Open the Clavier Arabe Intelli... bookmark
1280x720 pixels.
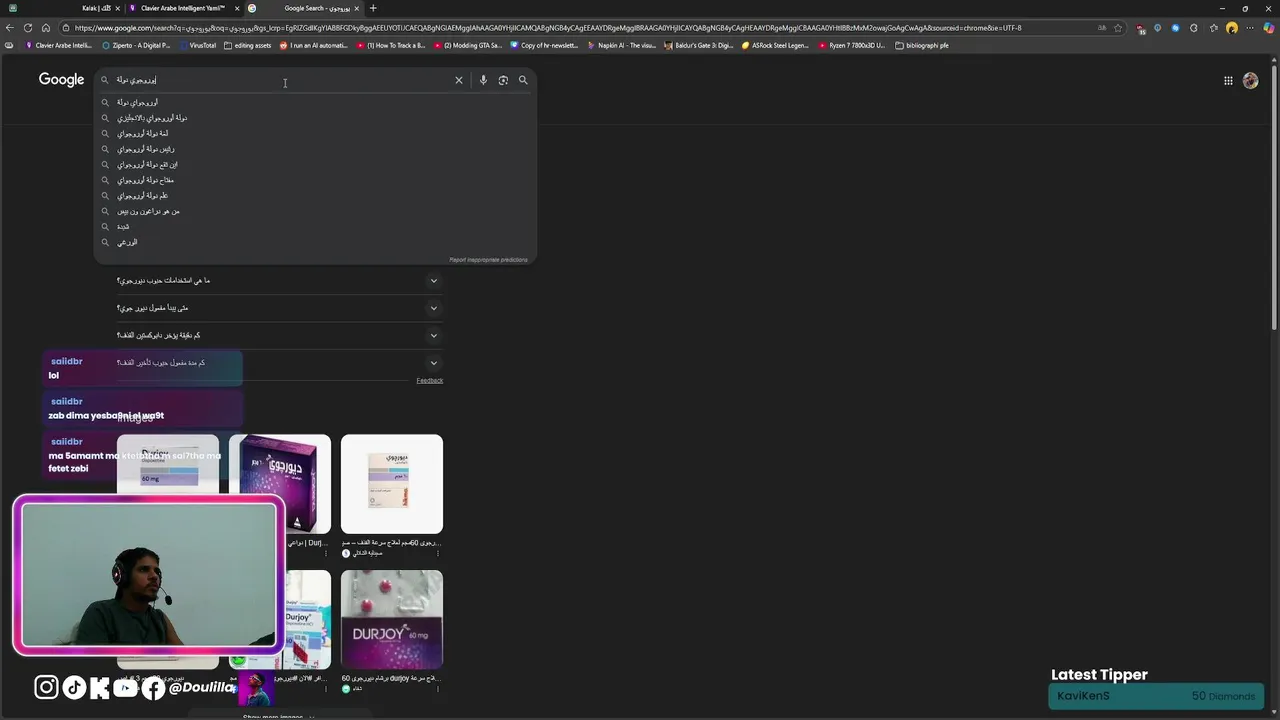click(60, 45)
